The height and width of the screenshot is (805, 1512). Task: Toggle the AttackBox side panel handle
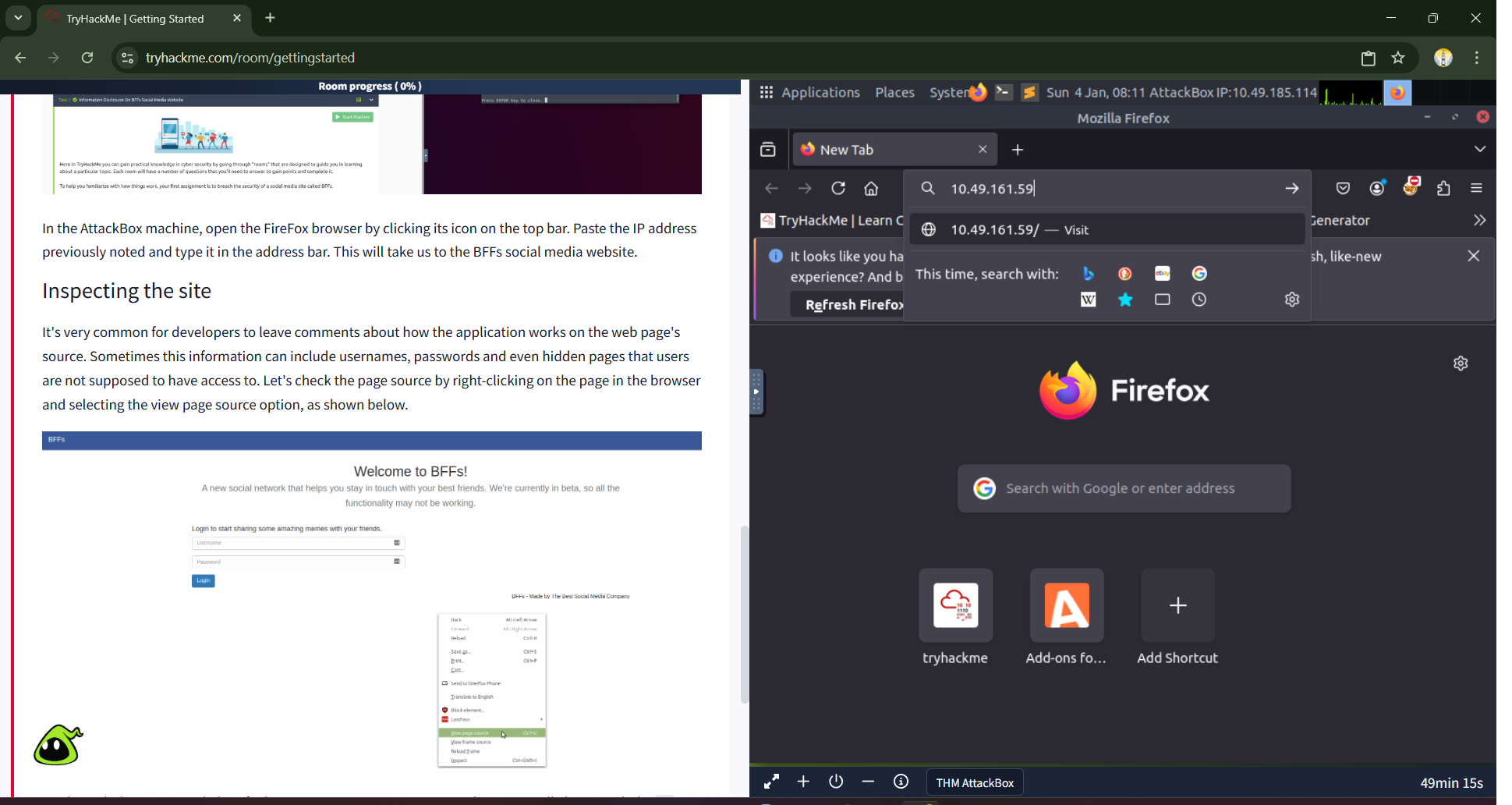(x=756, y=392)
